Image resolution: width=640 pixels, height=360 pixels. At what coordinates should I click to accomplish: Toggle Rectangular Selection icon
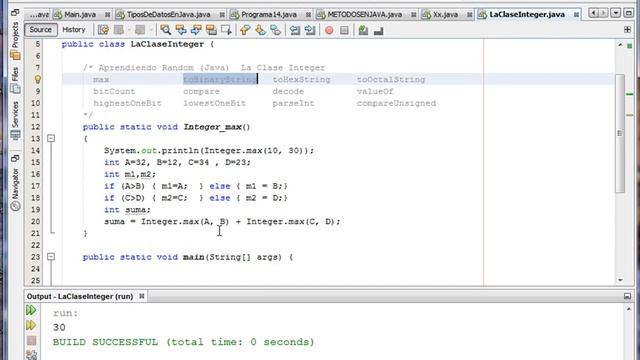(x=226, y=30)
